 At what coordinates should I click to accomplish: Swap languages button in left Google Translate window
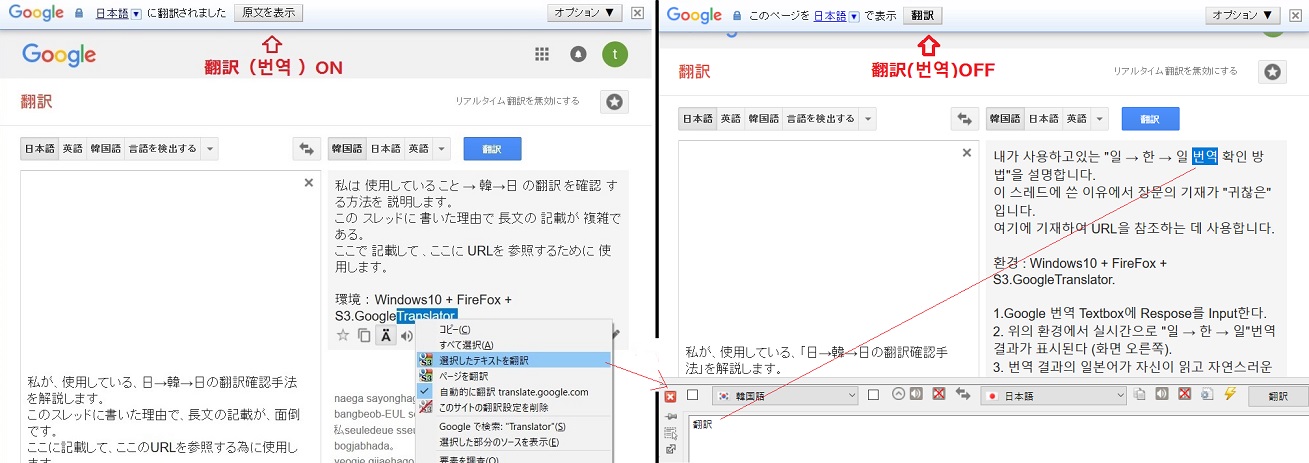pyautogui.click(x=306, y=149)
